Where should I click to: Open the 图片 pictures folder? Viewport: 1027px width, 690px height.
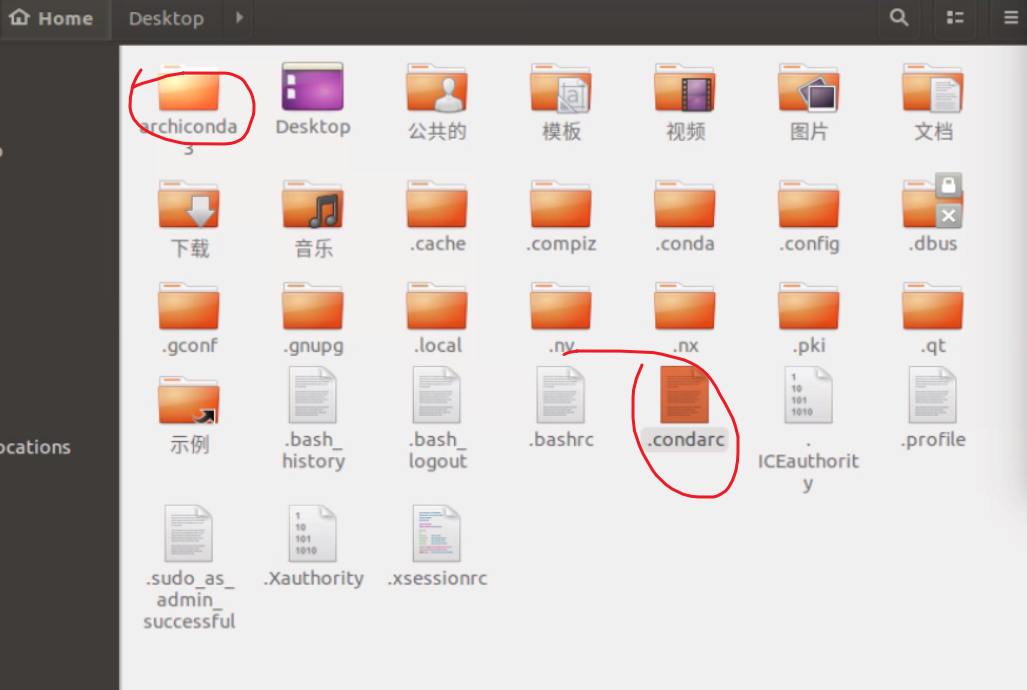(x=809, y=88)
